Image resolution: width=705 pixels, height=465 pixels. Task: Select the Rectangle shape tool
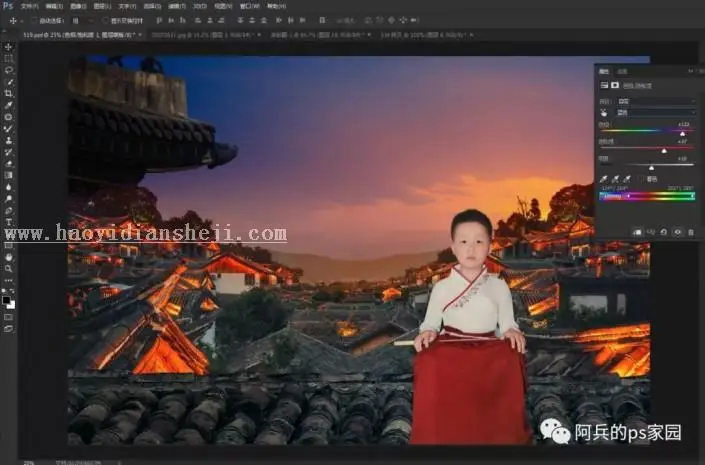point(9,246)
